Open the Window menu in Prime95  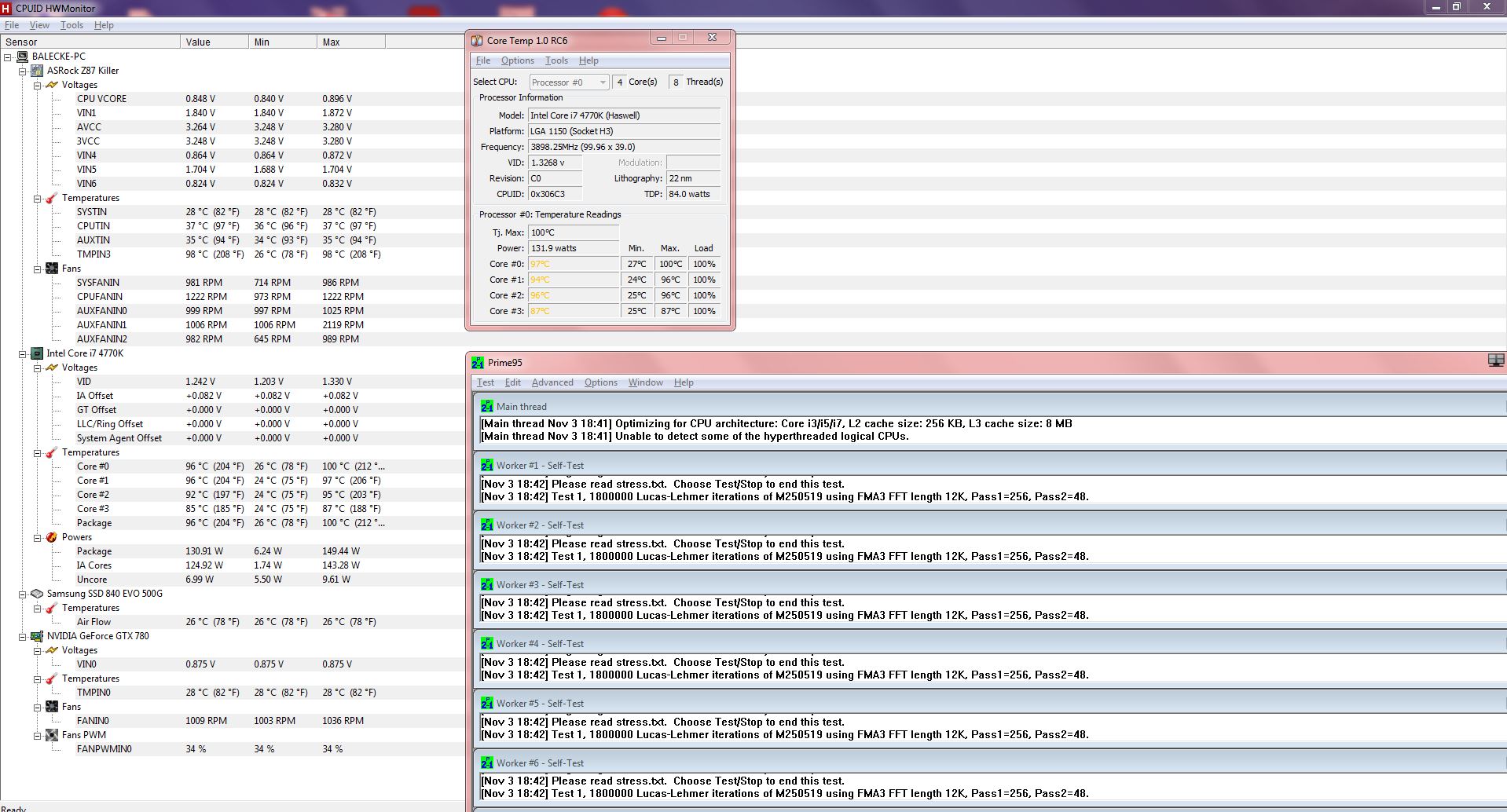646,382
